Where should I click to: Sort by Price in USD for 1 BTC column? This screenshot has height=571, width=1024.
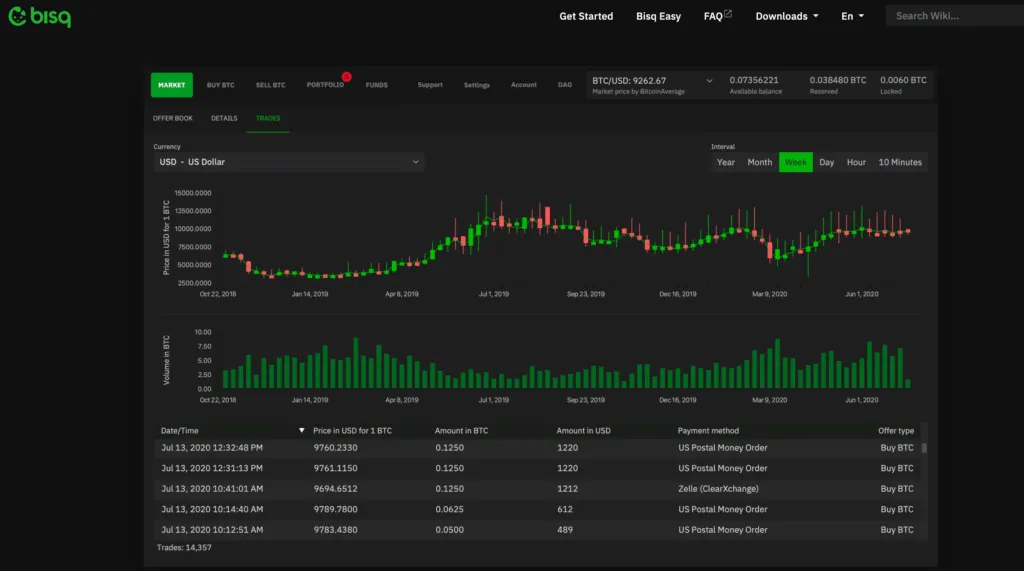coord(353,431)
